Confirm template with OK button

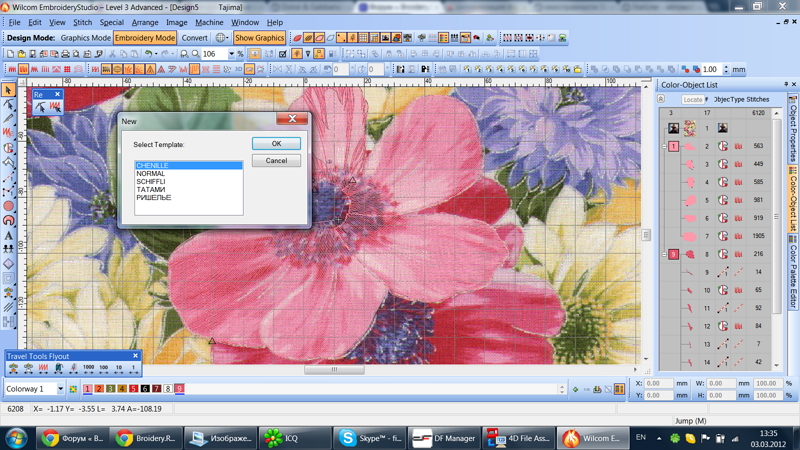276,144
